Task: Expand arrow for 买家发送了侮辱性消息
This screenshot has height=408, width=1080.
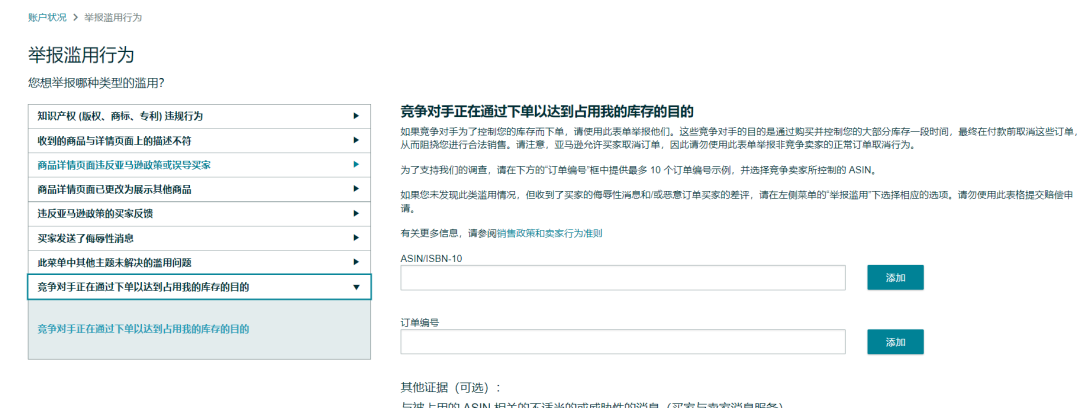Action: (356, 238)
